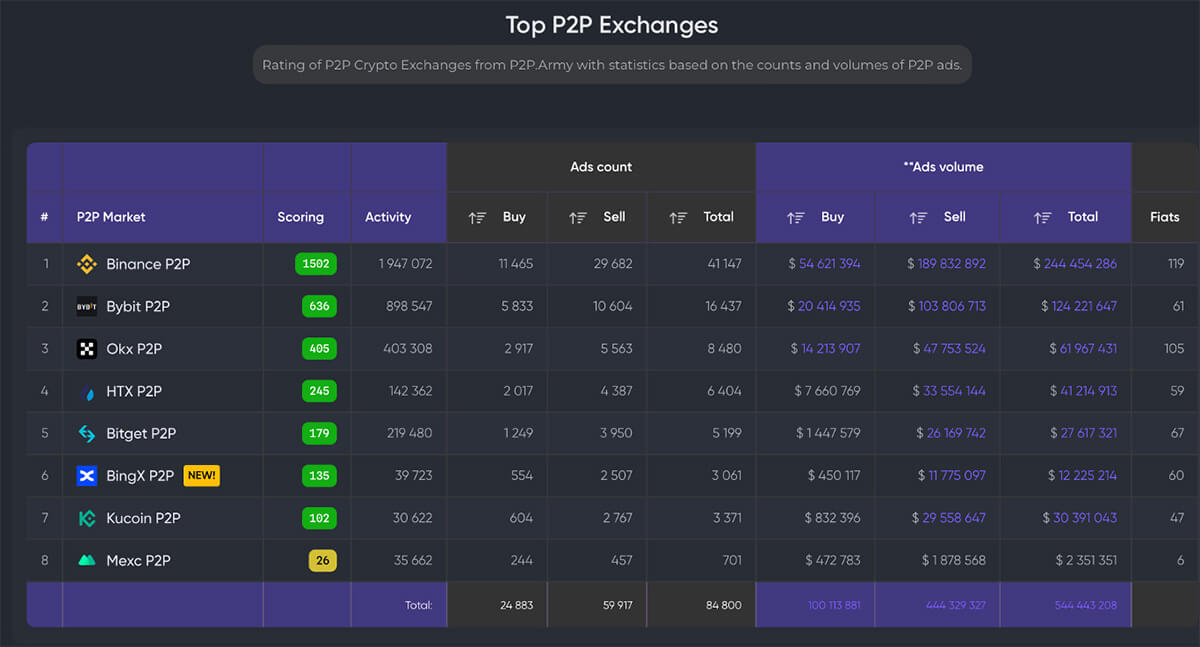Click the HTX P2P flame icon
This screenshot has height=647, width=1200.
pyautogui.click(x=87, y=392)
